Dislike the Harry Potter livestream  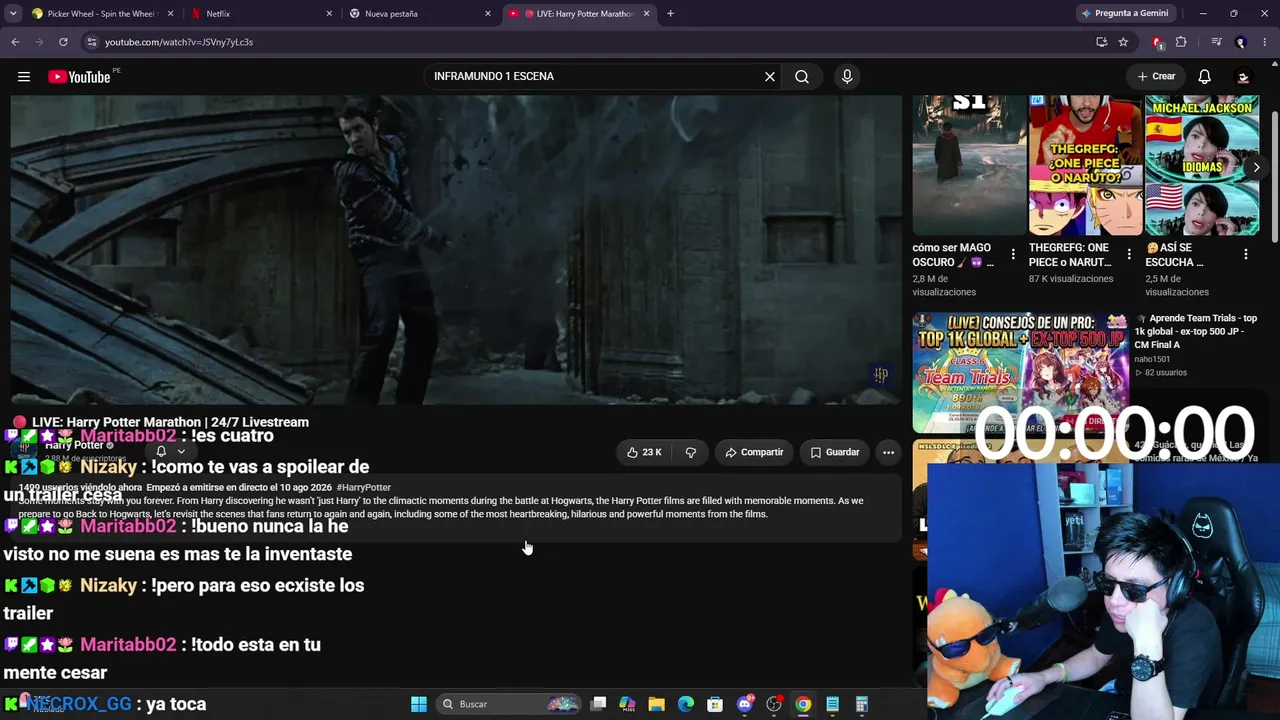pos(691,452)
